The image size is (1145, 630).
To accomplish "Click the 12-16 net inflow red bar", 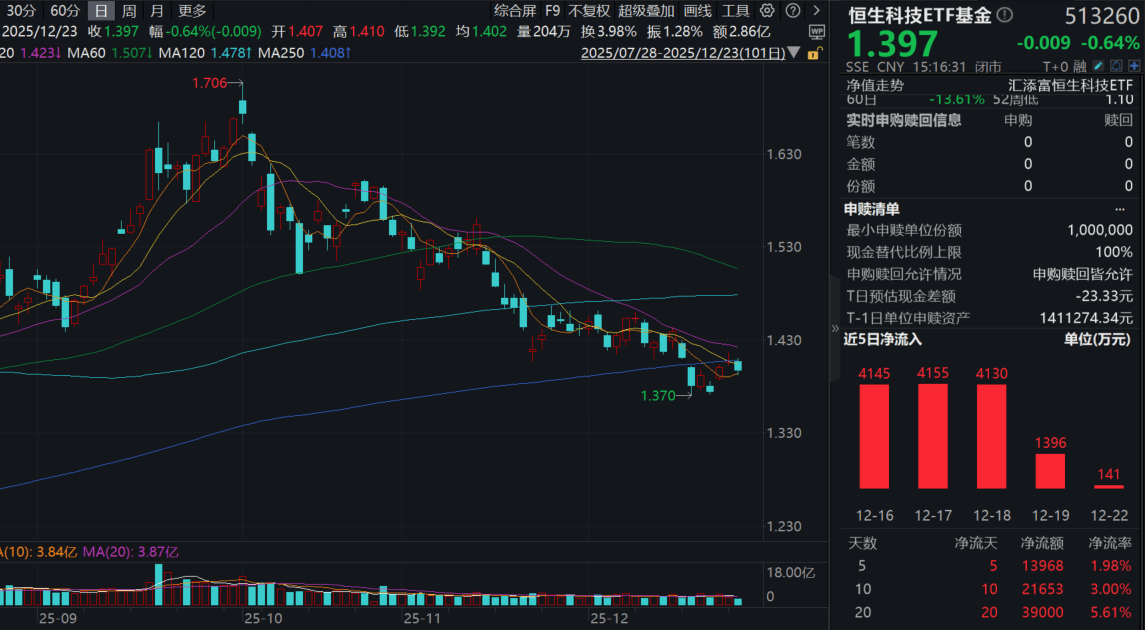I will pos(874,436).
